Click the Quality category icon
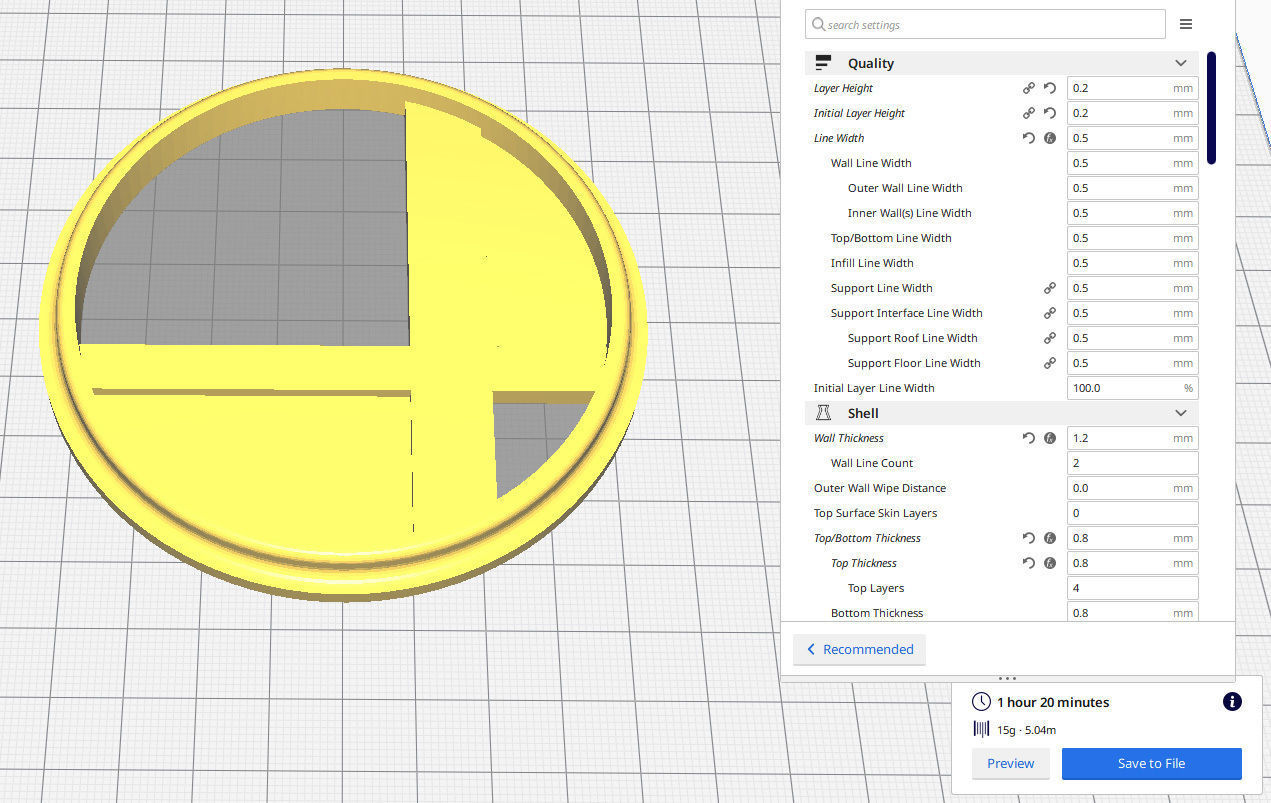The width and height of the screenshot is (1271, 803). click(x=824, y=63)
